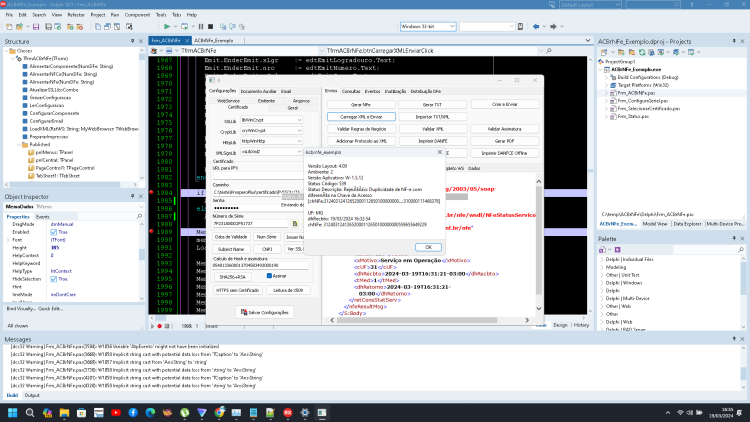The height and width of the screenshot is (422, 750).
Task: Toggle the breakpoint on line 1989
Action: [152, 232]
